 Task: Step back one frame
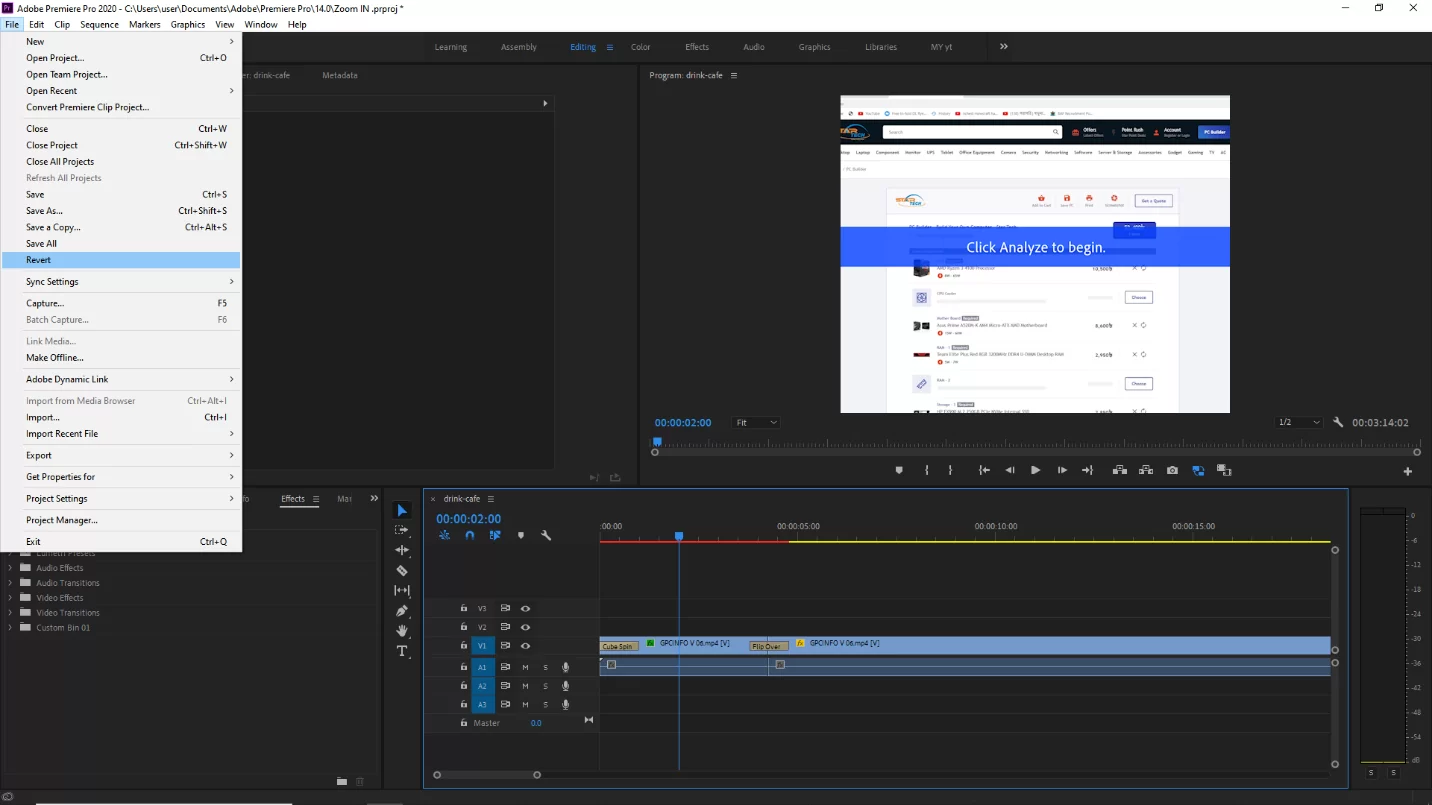pyautogui.click(x=1010, y=470)
